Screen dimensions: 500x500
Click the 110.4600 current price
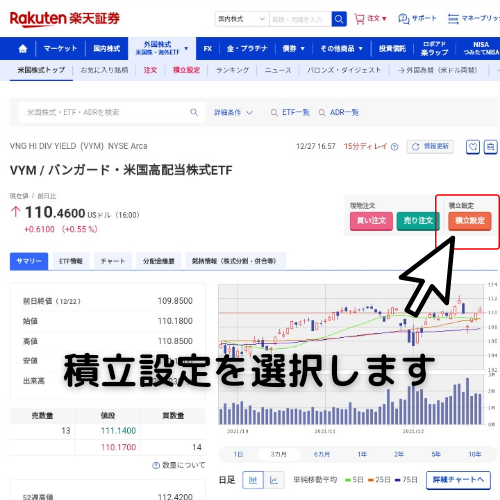[x=55, y=213]
